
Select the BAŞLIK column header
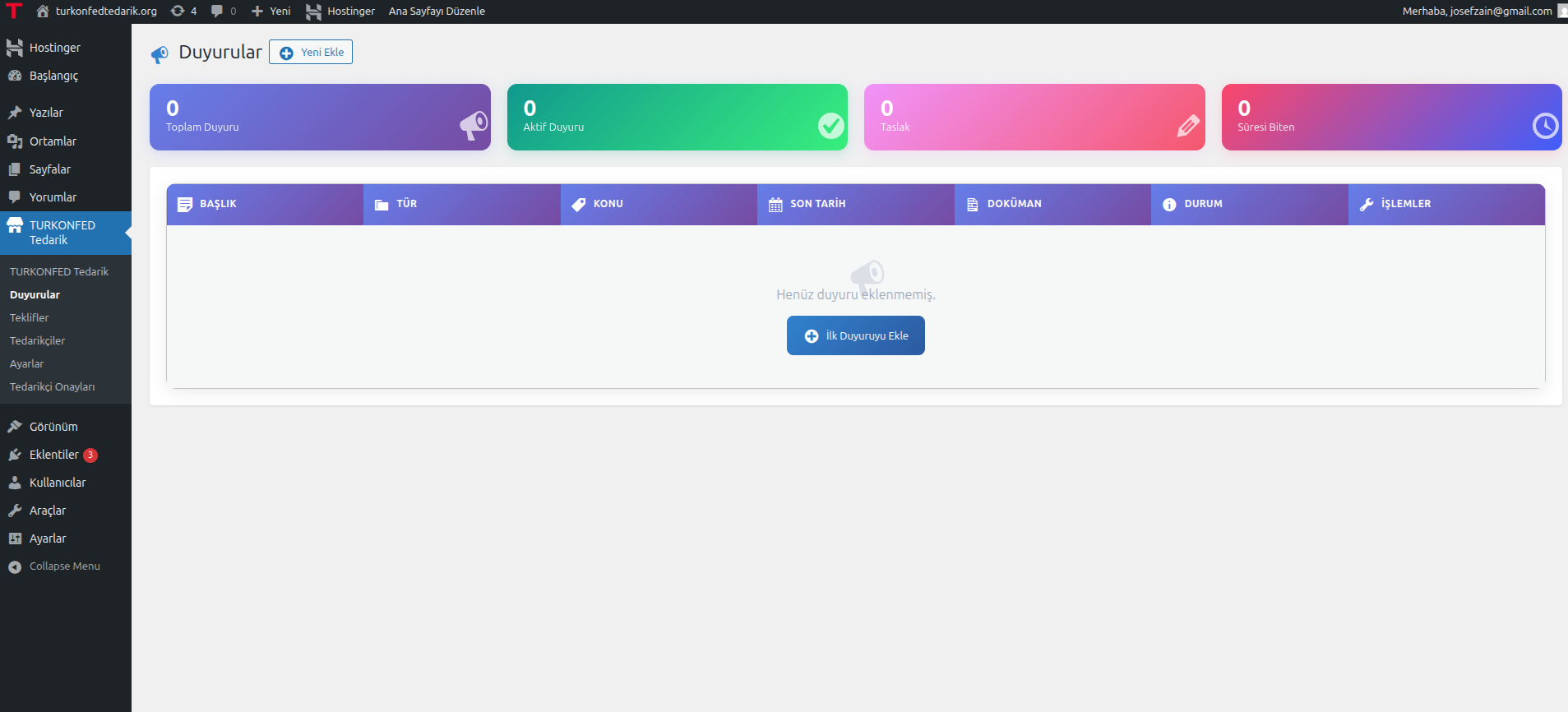point(218,204)
